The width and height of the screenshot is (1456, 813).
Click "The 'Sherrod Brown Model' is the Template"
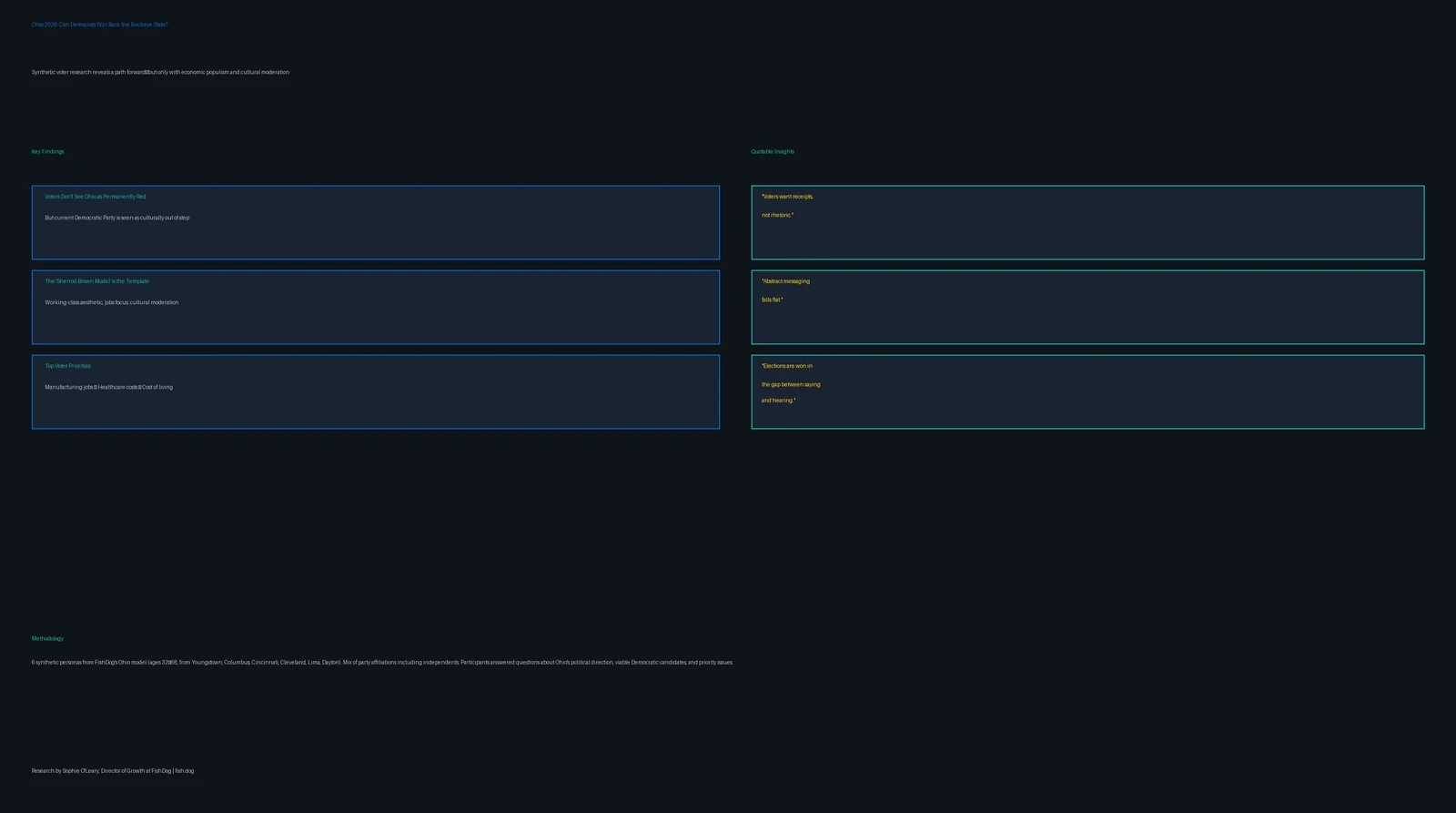coord(97,281)
